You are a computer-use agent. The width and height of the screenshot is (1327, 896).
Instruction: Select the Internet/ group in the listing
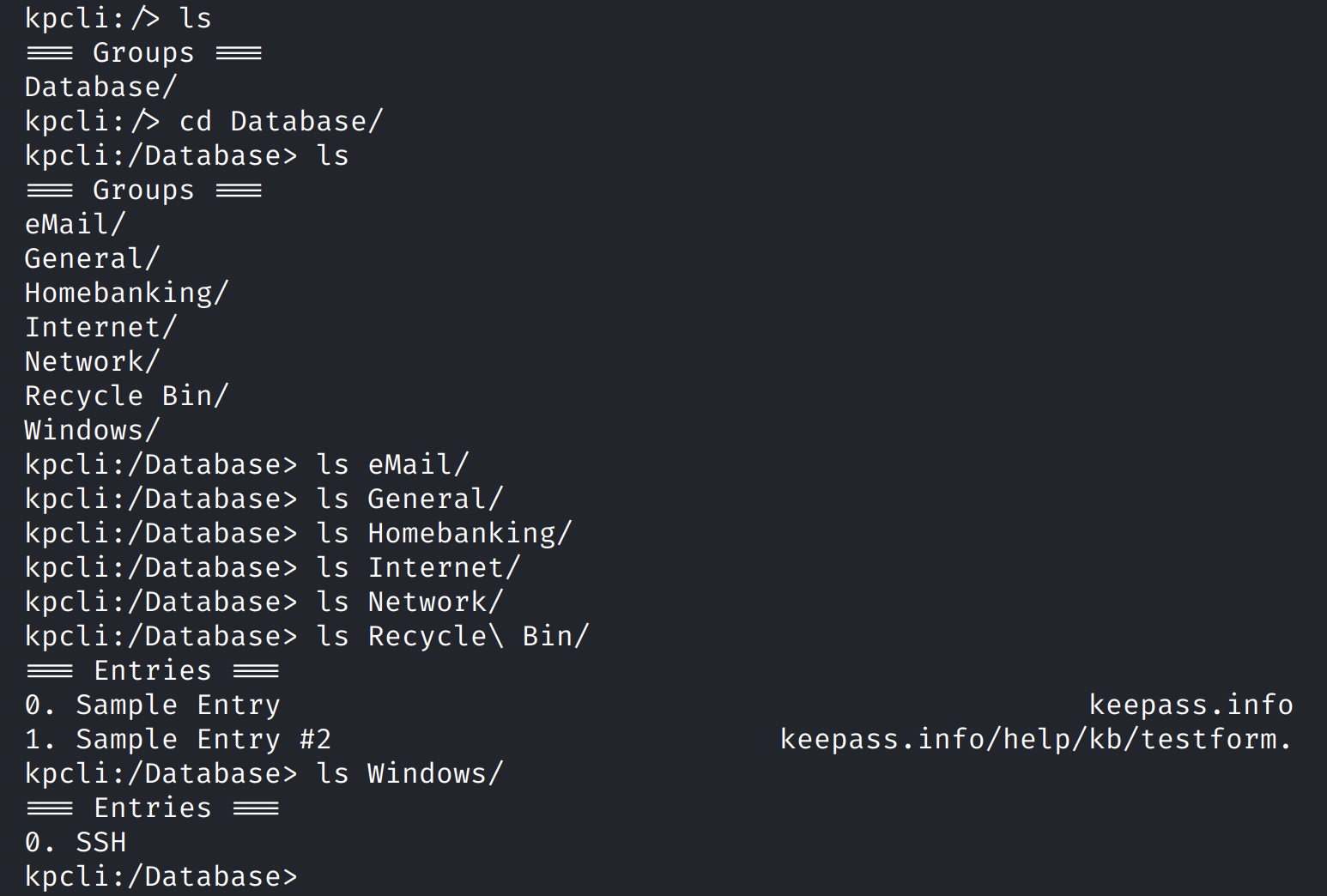coord(100,327)
